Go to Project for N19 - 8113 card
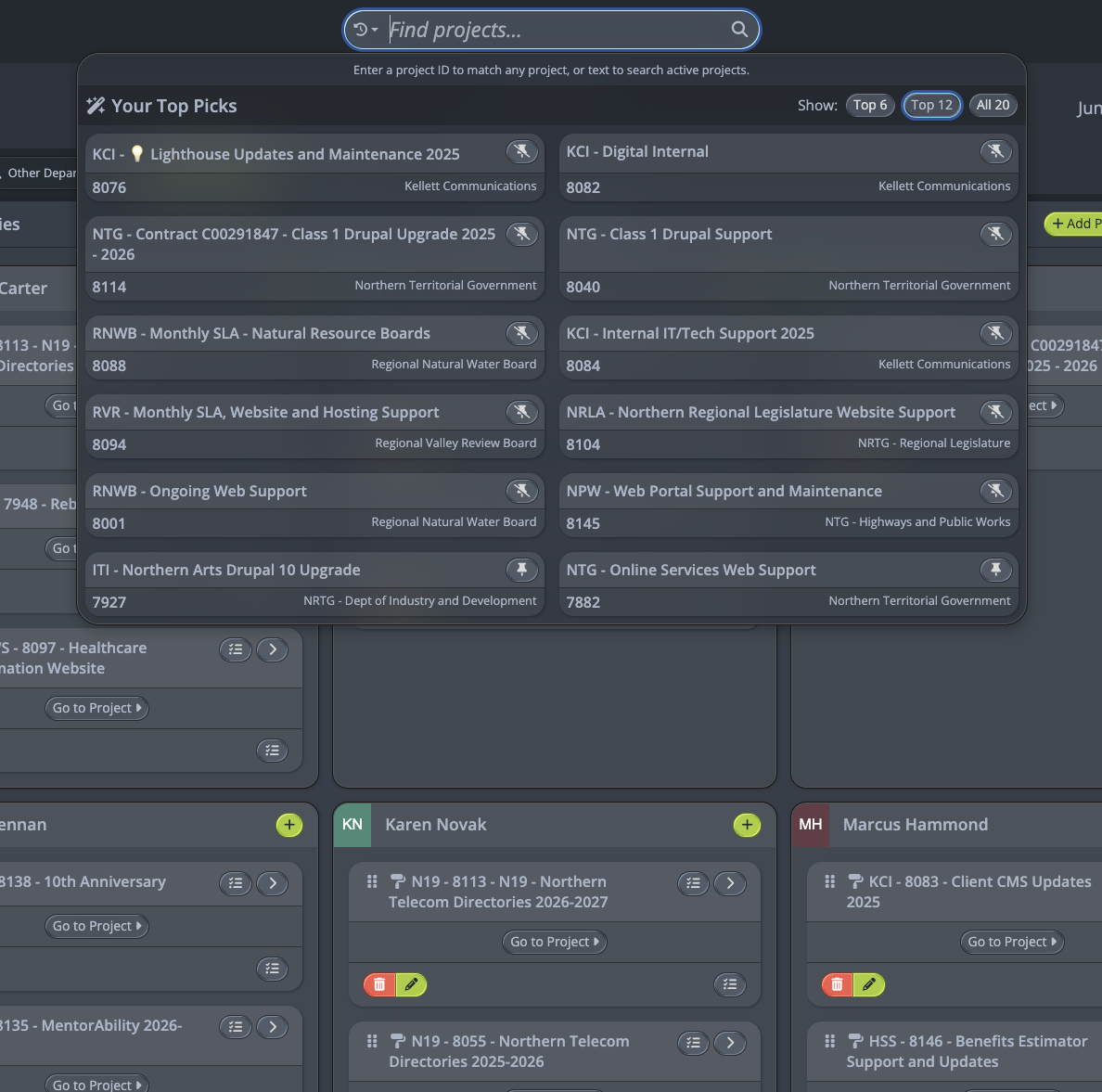Image resolution: width=1102 pixels, height=1092 pixels. 554,942
